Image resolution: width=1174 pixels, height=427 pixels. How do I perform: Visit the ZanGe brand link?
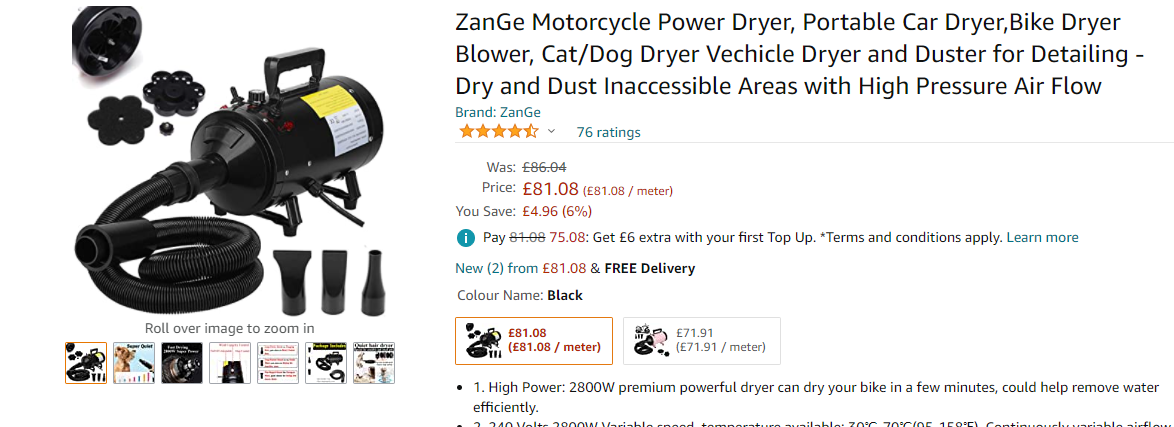[x=498, y=113]
